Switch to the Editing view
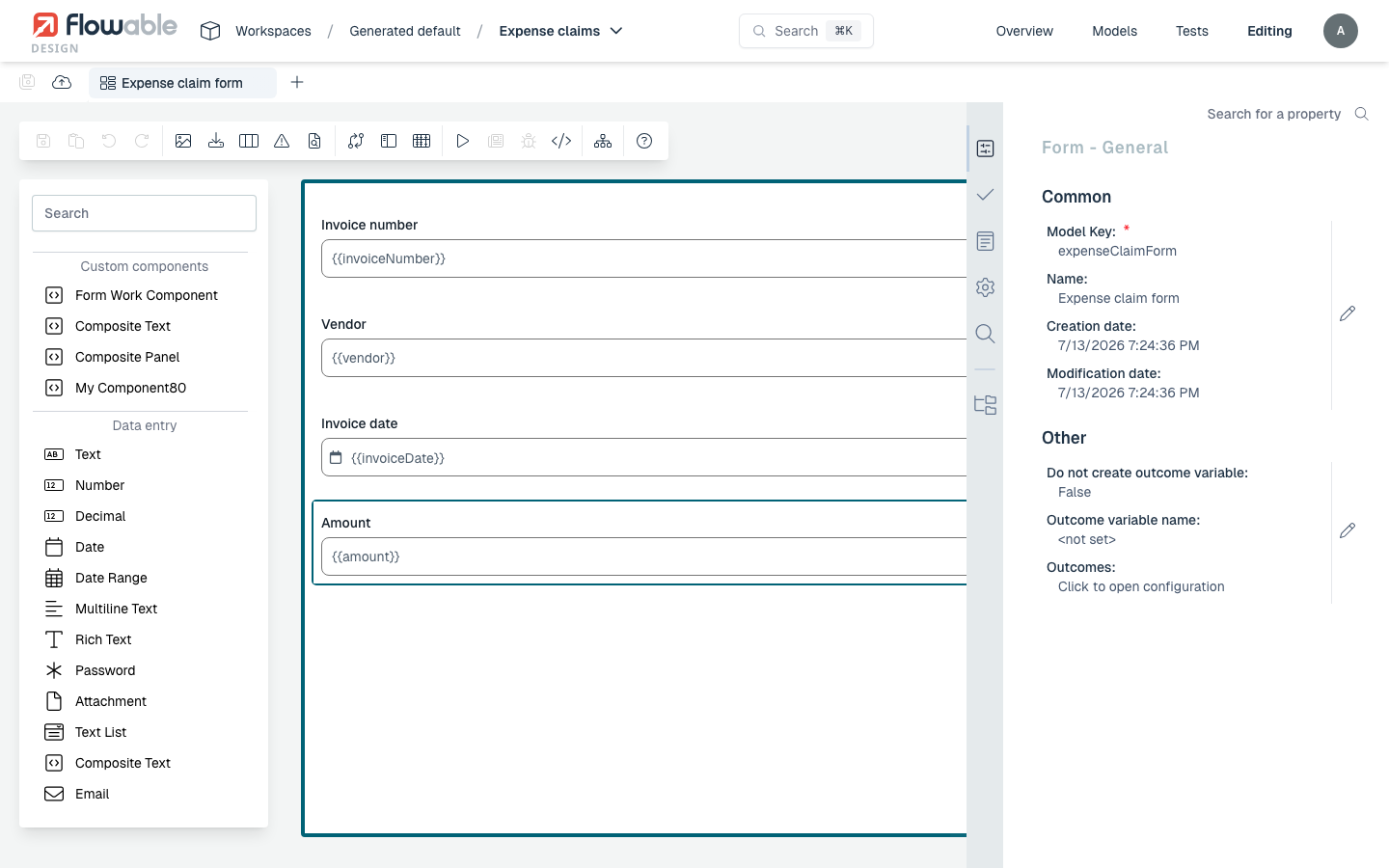Image resolution: width=1389 pixels, height=868 pixels. point(1269,31)
